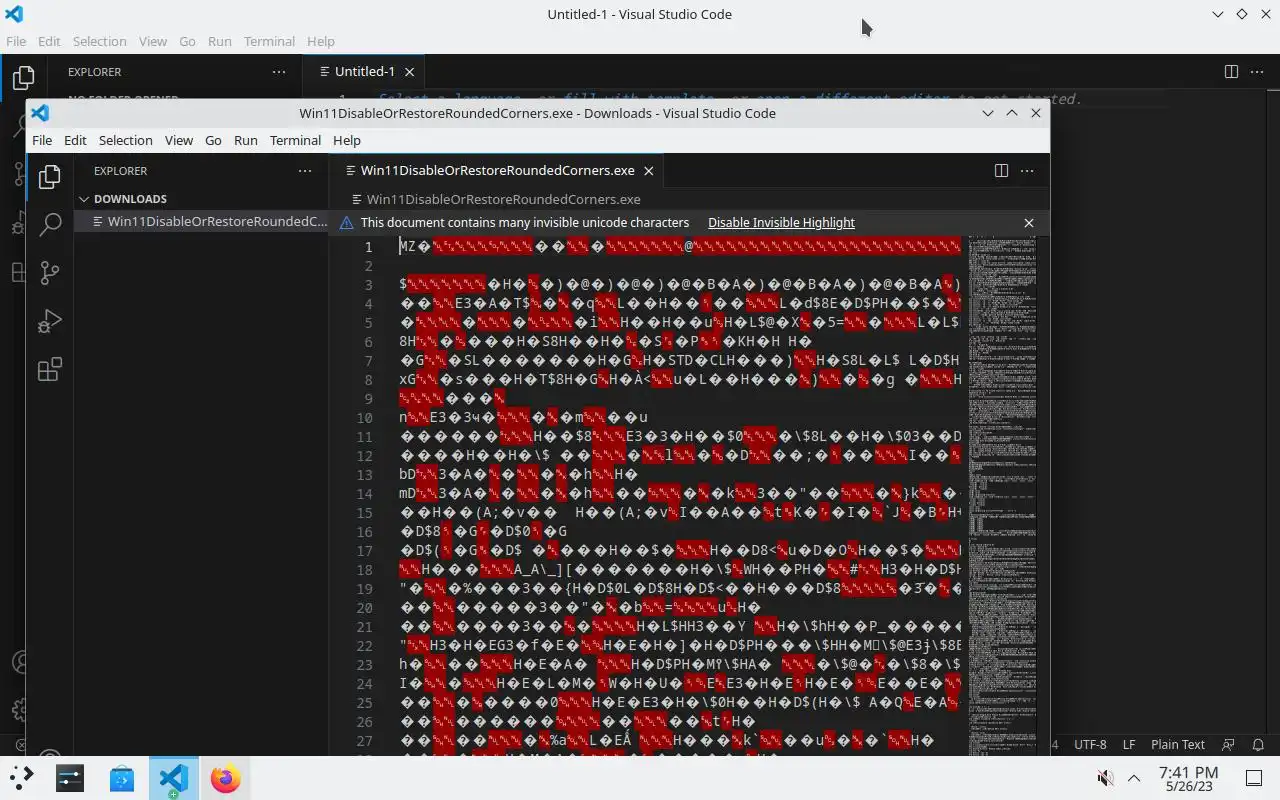Close the Untitled-1 tab in background window
This screenshot has width=1280, height=800.
pos(409,72)
